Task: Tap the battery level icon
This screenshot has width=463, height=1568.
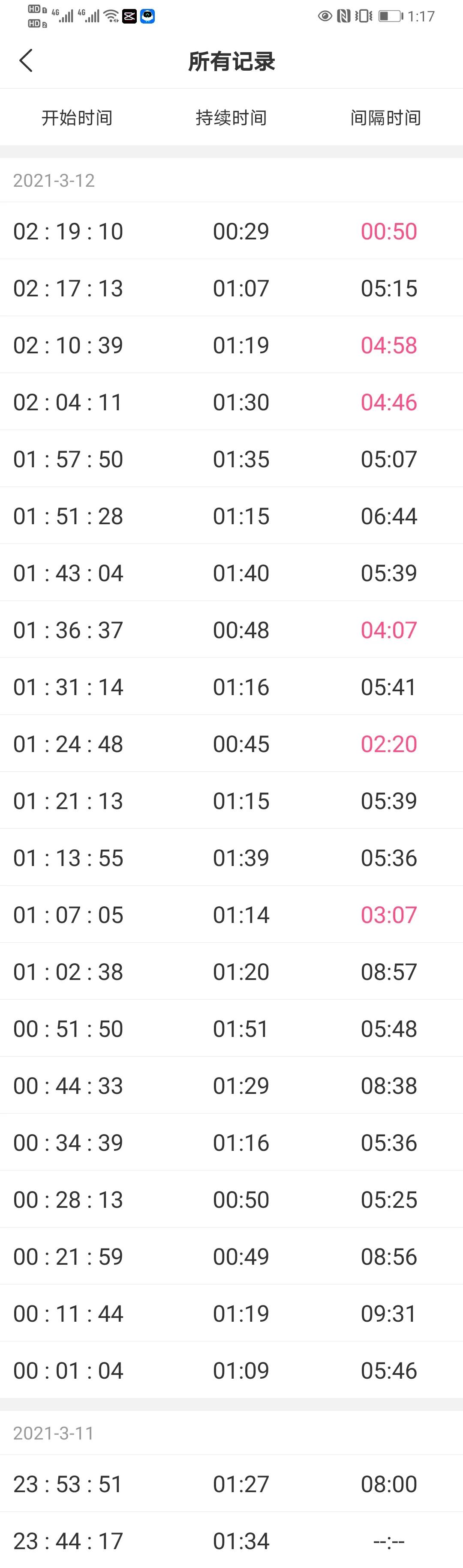Action: (391, 16)
